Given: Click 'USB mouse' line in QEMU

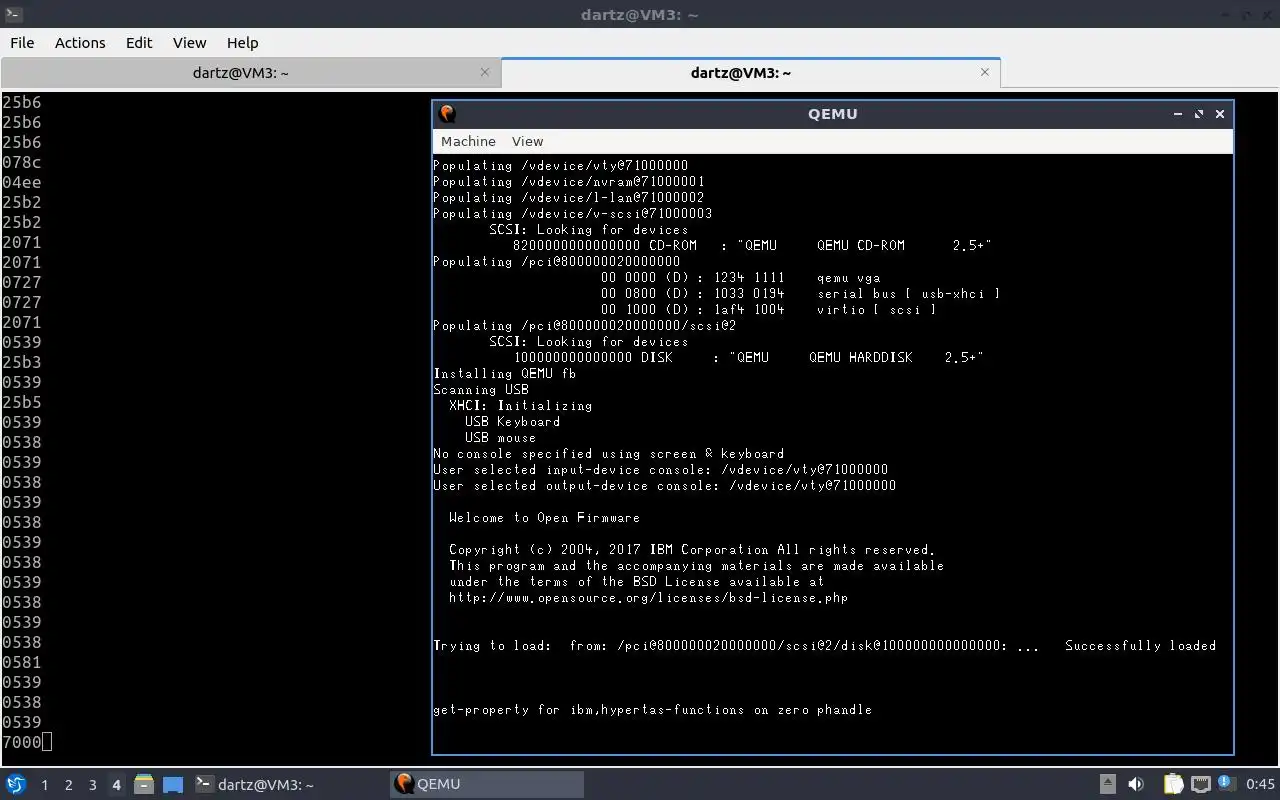Looking at the screenshot, I should pyautogui.click(x=500, y=438).
